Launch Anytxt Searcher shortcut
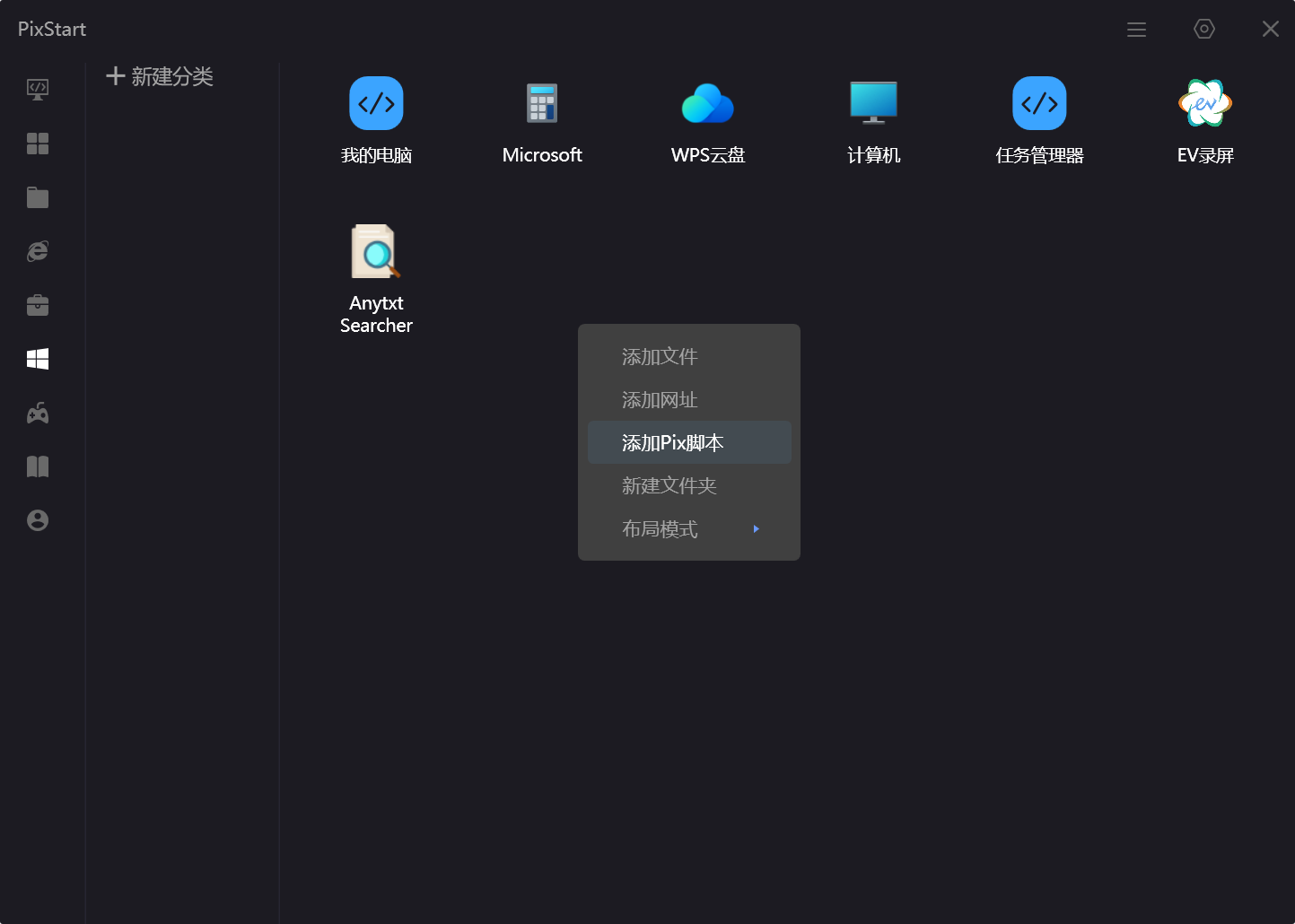The height and width of the screenshot is (924, 1295). coord(376,252)
